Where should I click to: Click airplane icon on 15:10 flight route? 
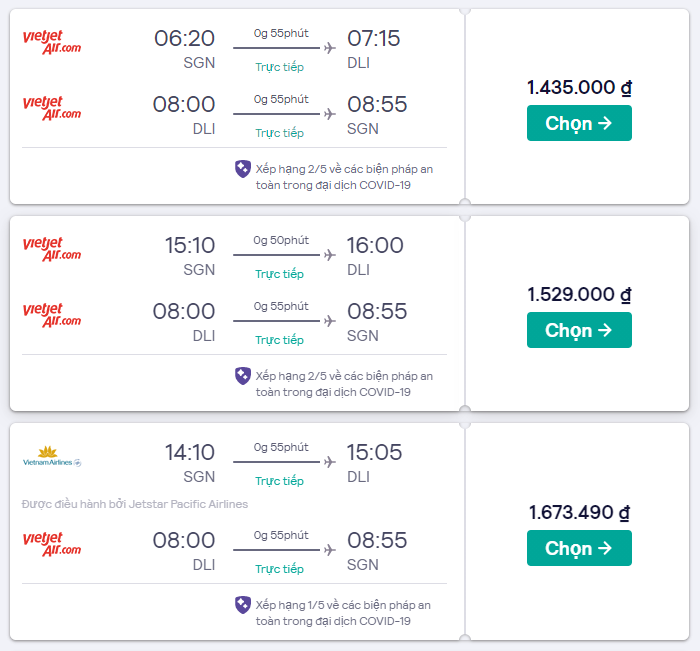click(329, 255)
